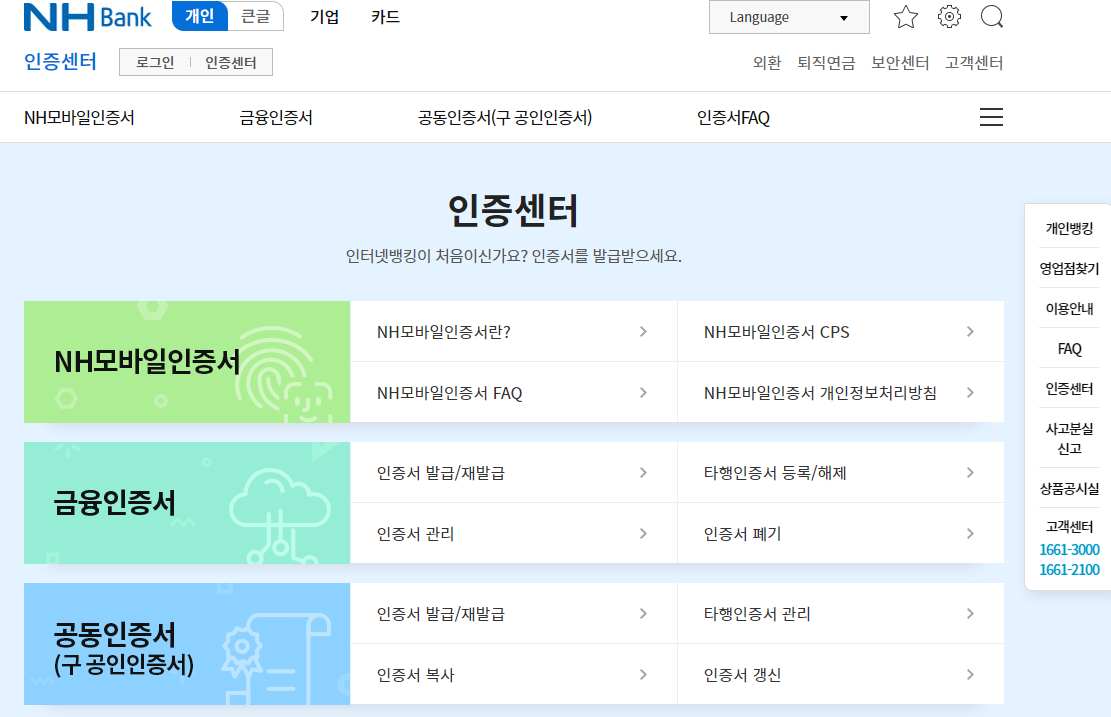Click arrow next to NH모바일인증서 FAQ

[x=643, y=393]
